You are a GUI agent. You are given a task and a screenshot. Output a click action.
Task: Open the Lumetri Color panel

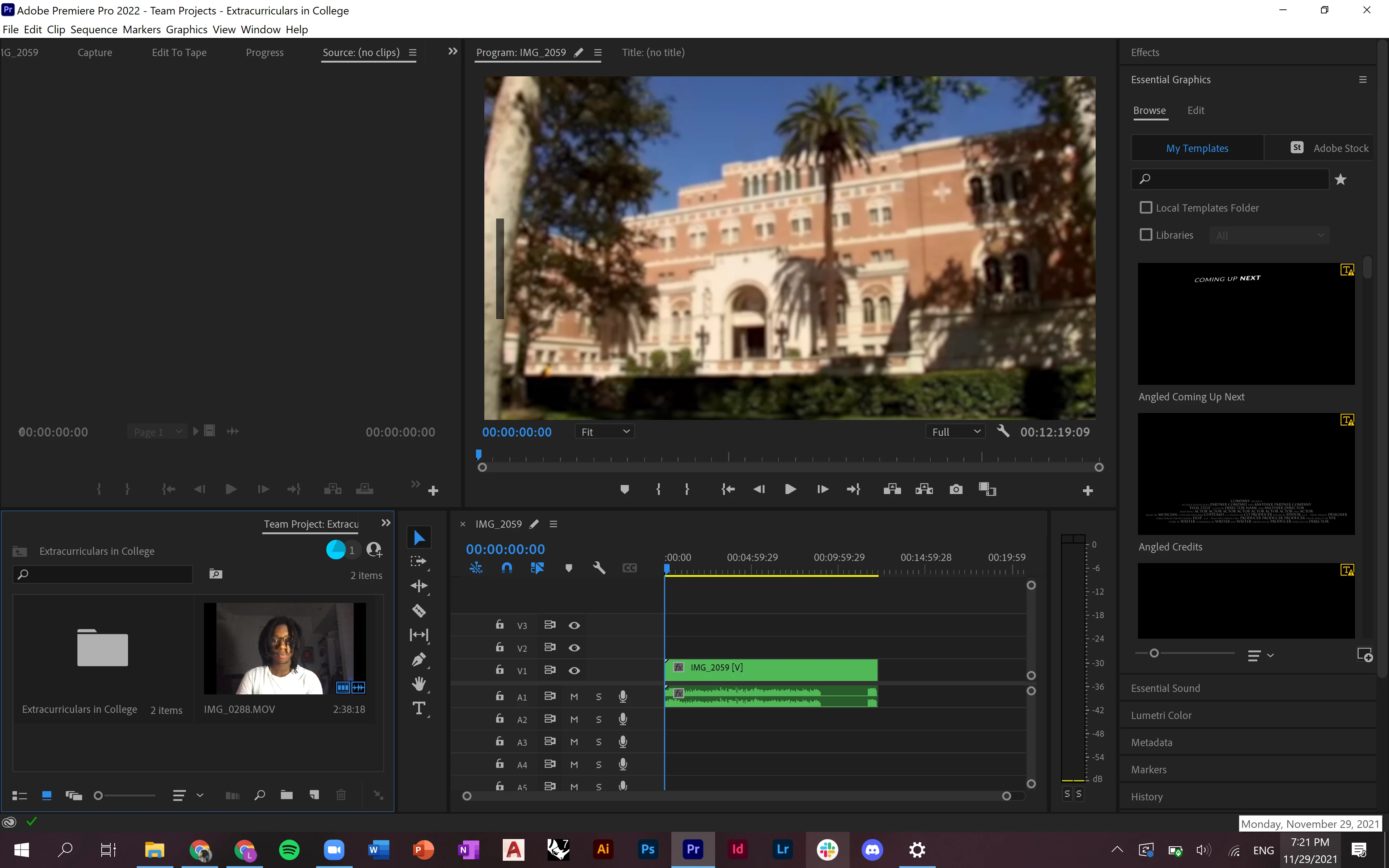[x=1161, y=715]
